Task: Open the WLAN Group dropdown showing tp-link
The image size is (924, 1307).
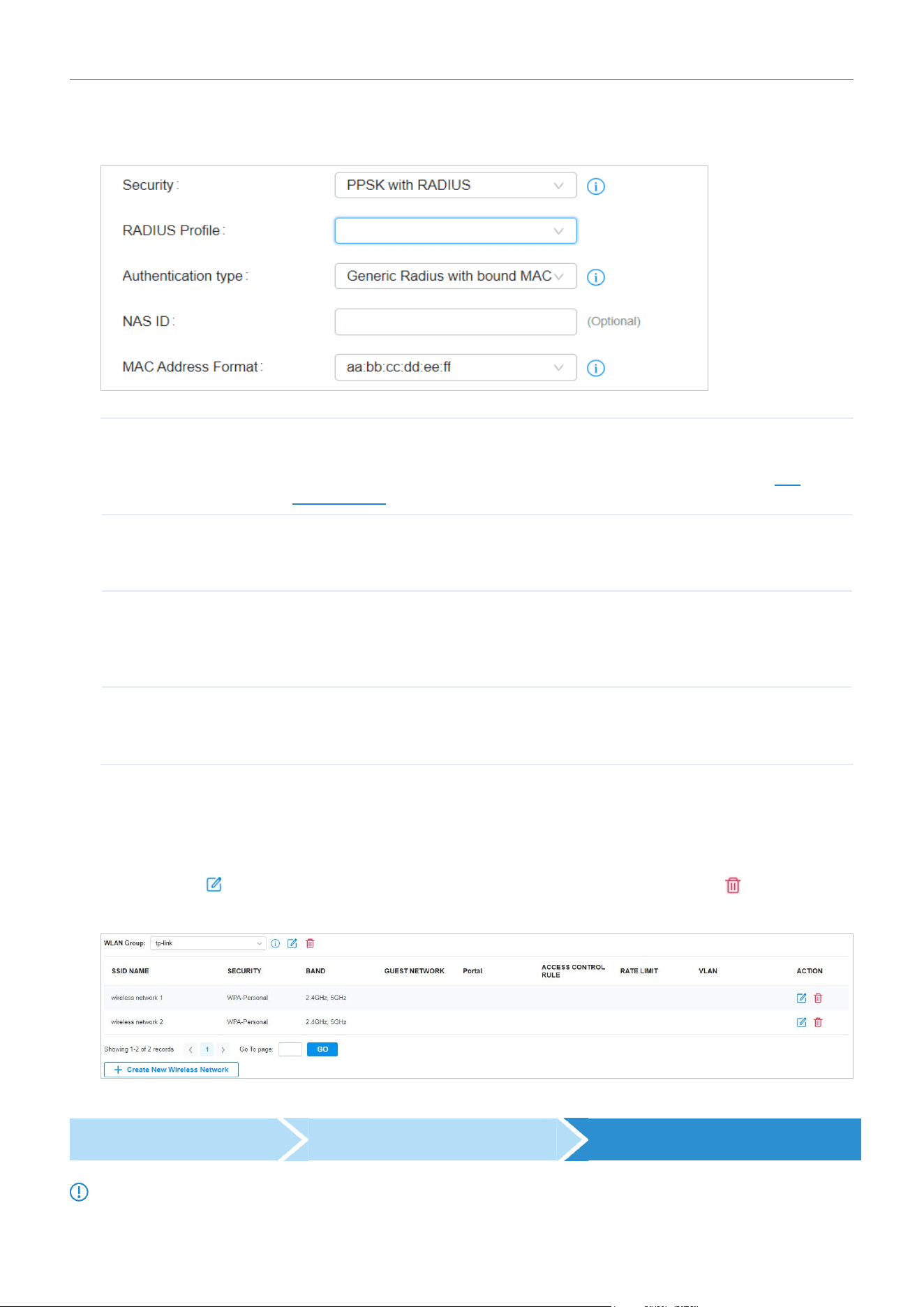Action: click(208, 943)
